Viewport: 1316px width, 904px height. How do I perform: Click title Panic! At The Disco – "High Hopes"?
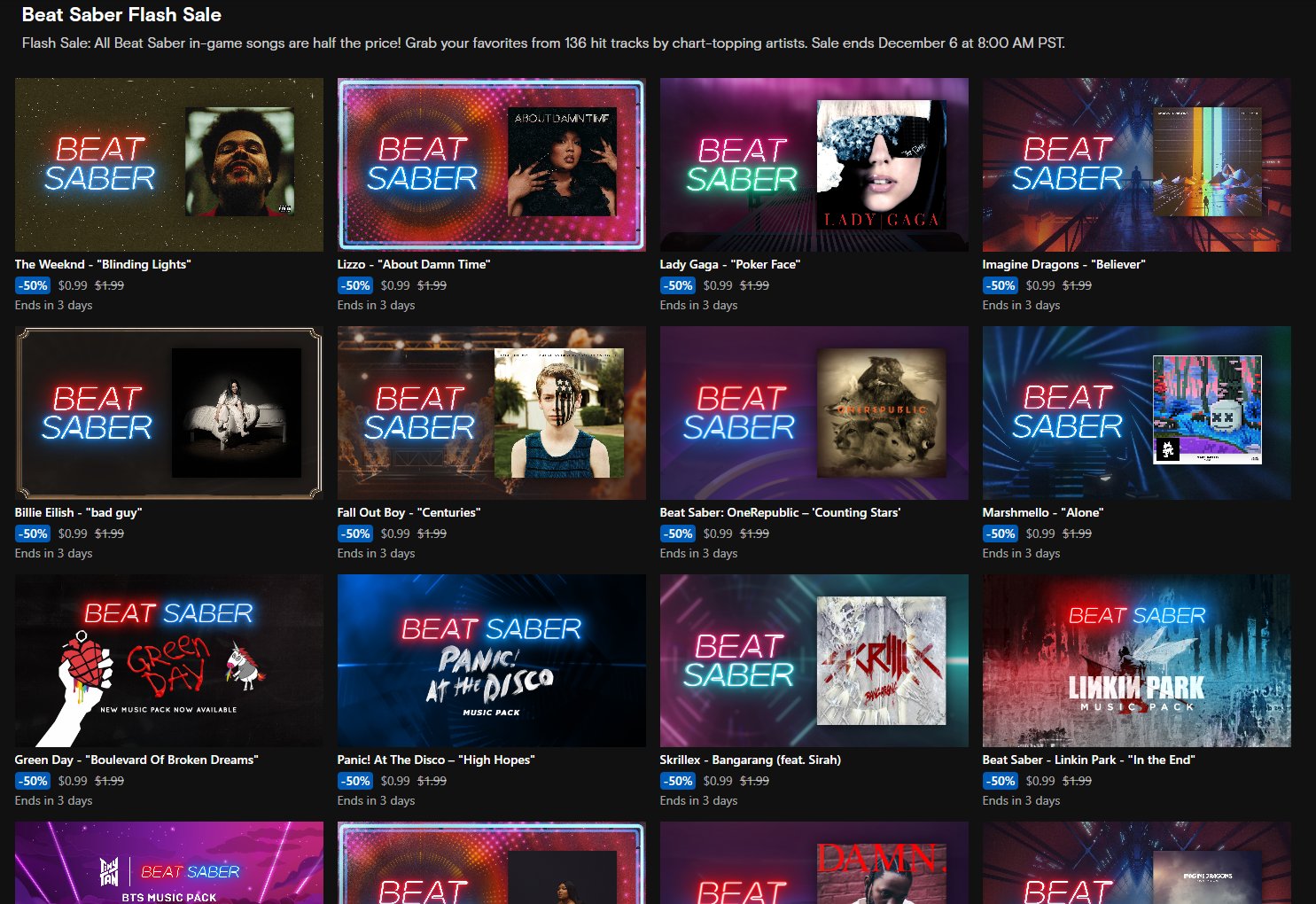(x=436, y=760)
